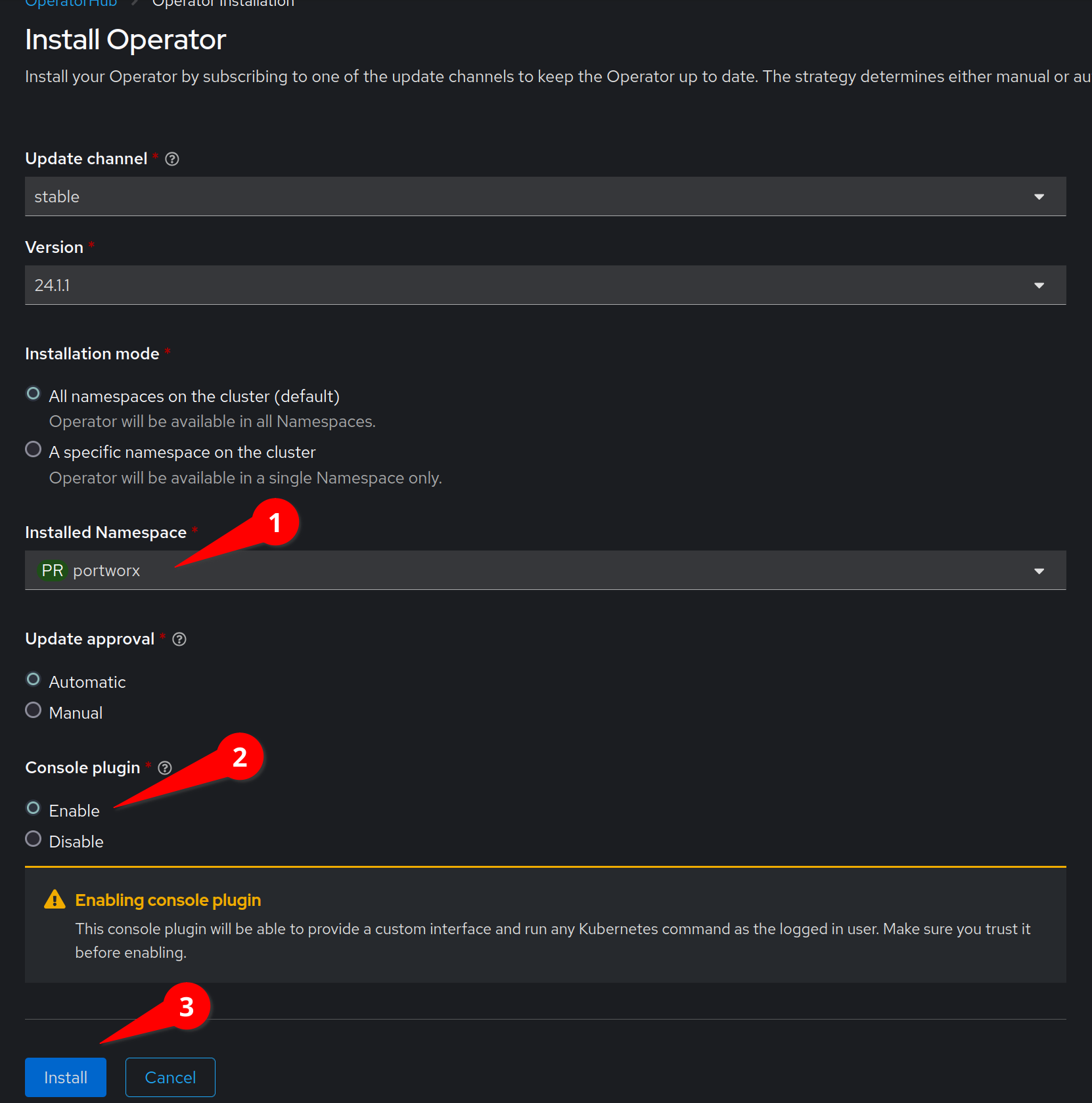This screenshot has width=1092, height=1103.
Task: Enable the console plugin
Action: pyautogui.click(x=34, y=808)
